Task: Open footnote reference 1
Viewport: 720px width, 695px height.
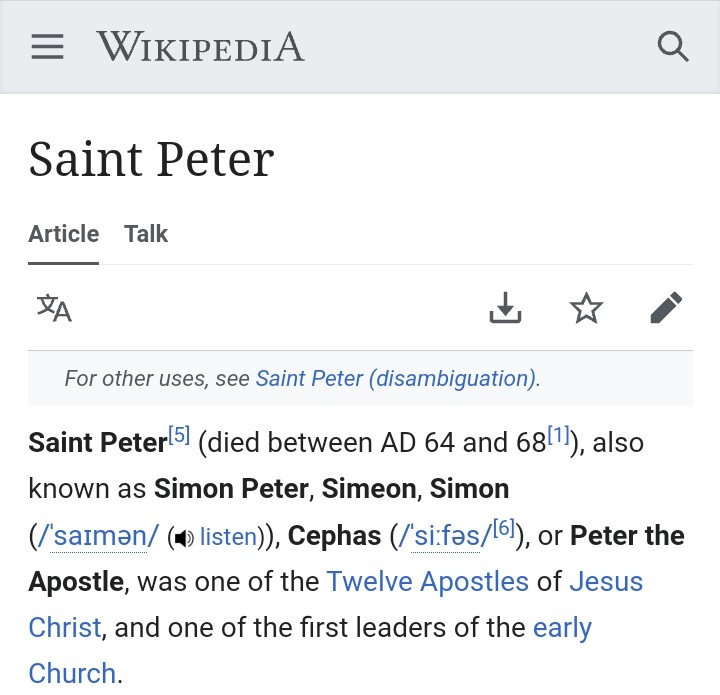Action: (558, 436)
